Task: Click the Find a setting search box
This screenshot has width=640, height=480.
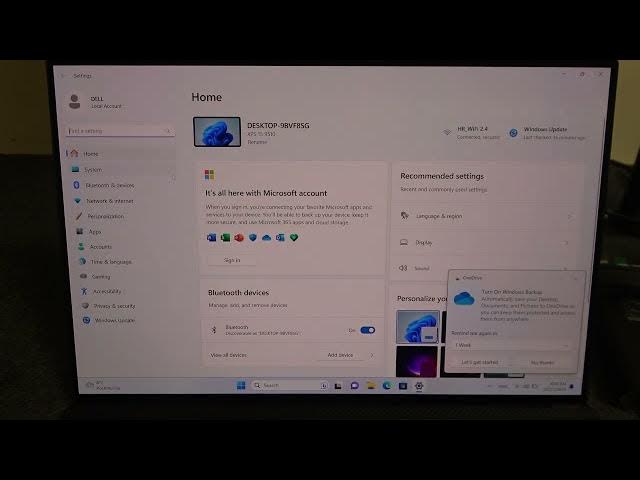Action: (120, 131)
